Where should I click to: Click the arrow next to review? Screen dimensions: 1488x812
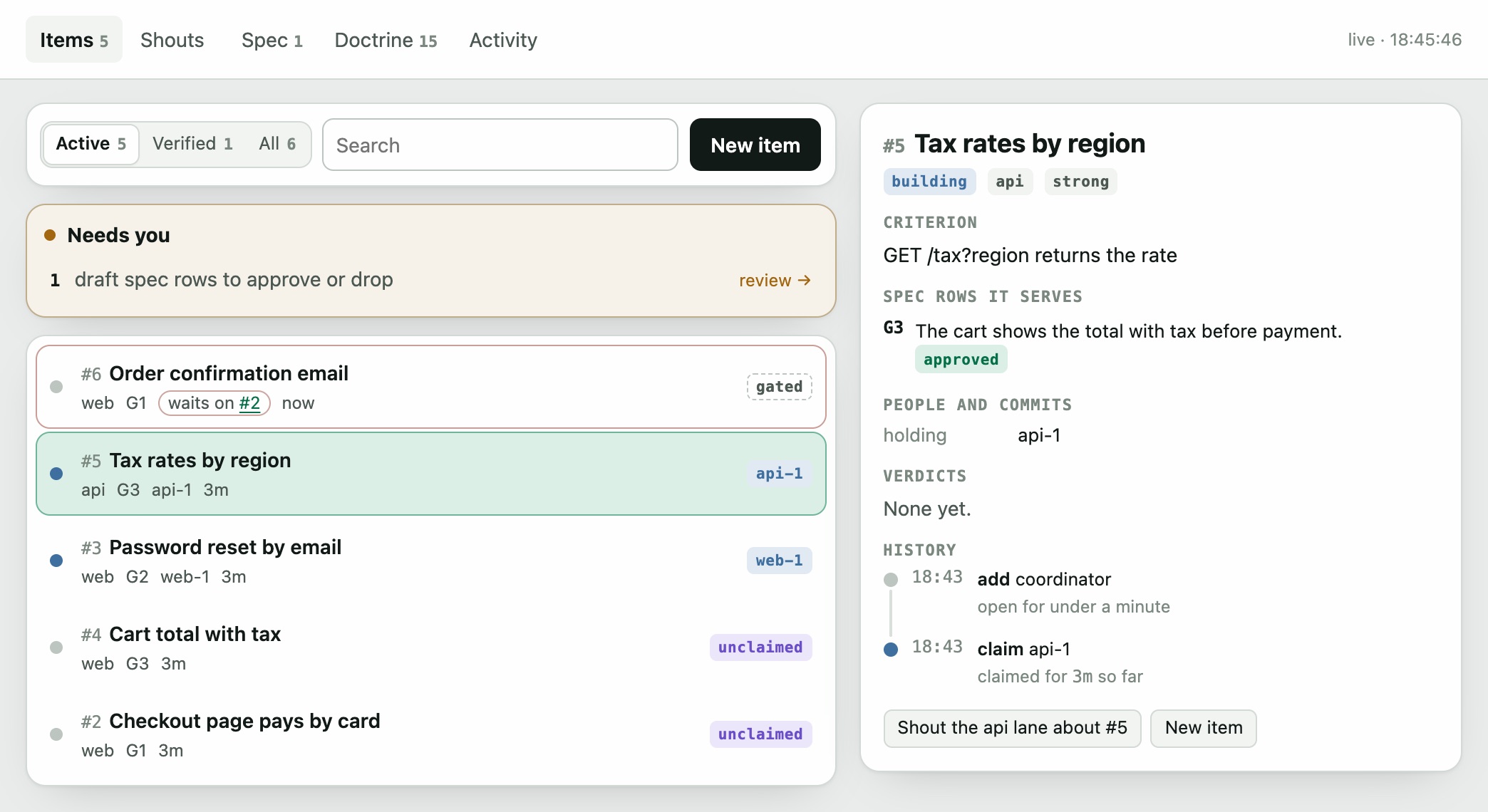804,280
